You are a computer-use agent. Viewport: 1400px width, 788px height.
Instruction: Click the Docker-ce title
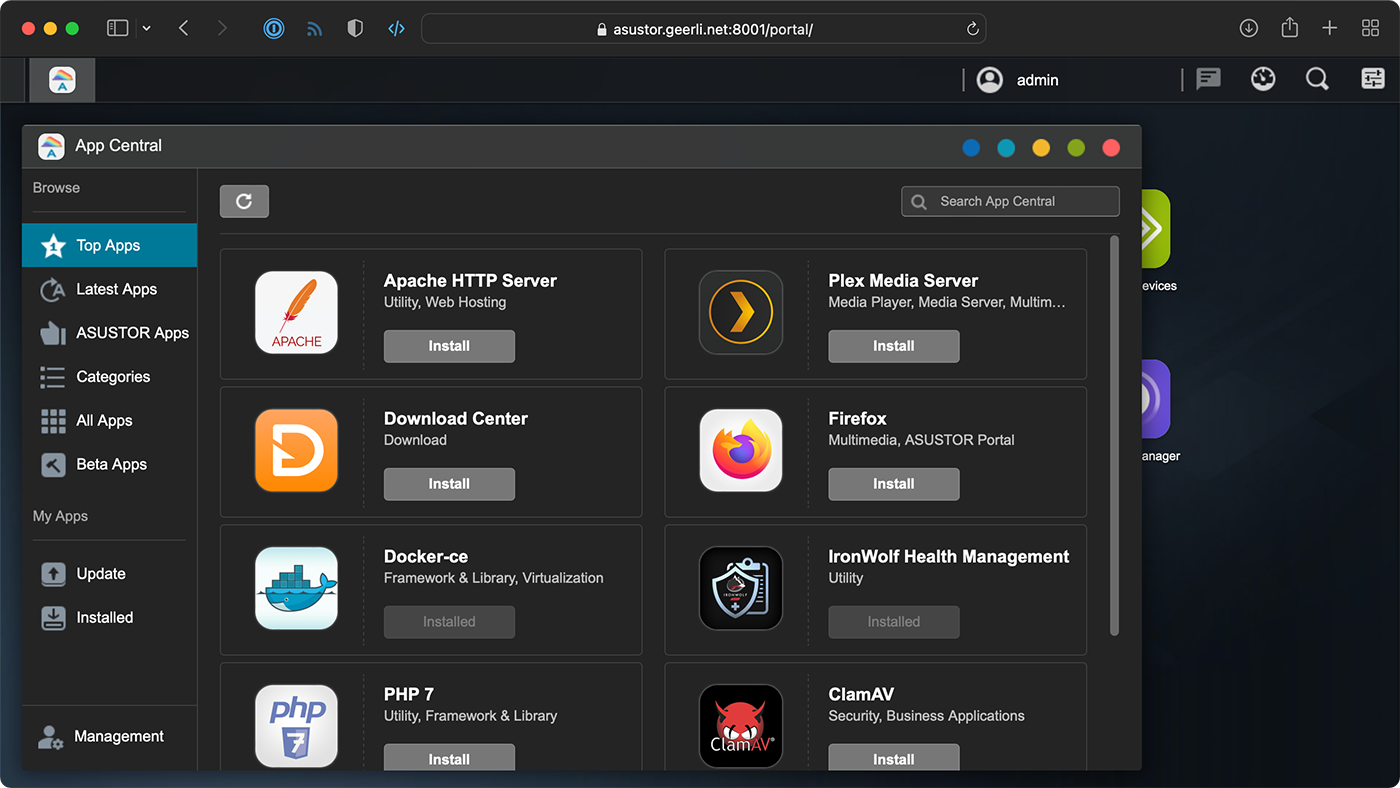[426, 557]
